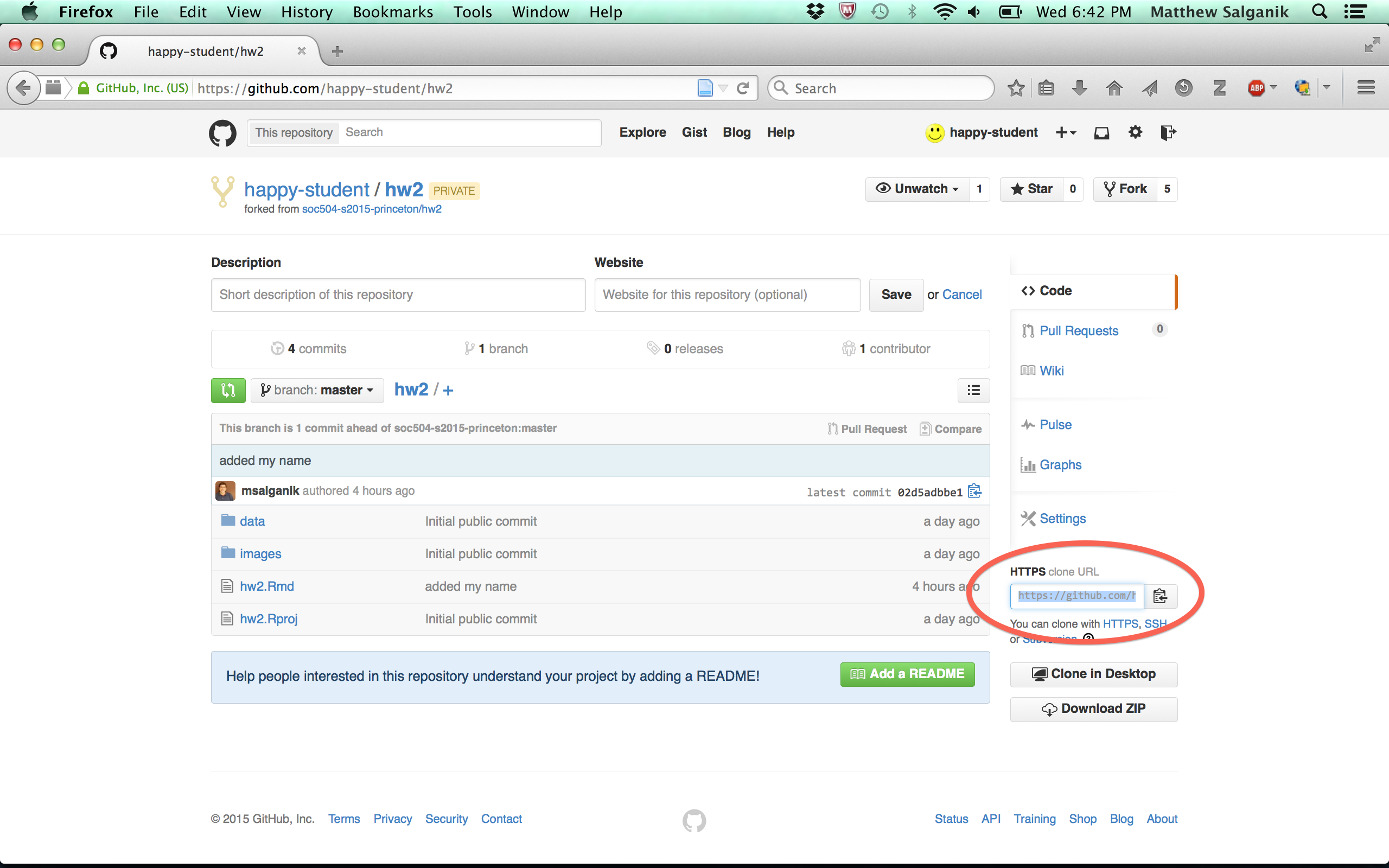Click the Add a README button
Image resolution: width=1389 pixels, height=868 pixels.
tap(907, 674)
